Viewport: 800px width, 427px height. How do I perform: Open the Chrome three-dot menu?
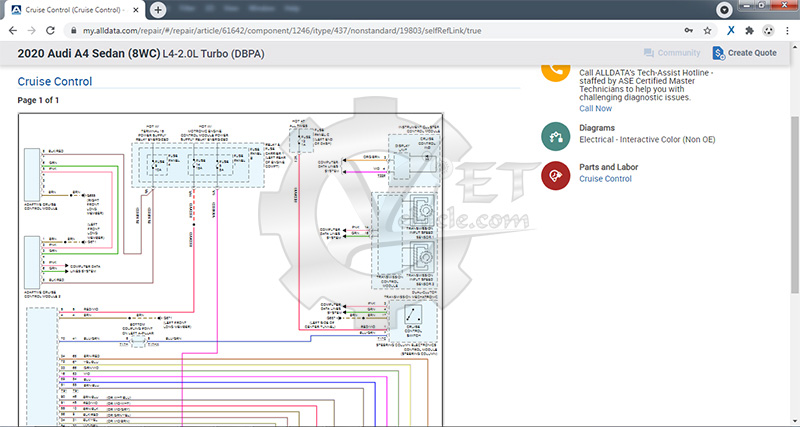pos(788,31)
